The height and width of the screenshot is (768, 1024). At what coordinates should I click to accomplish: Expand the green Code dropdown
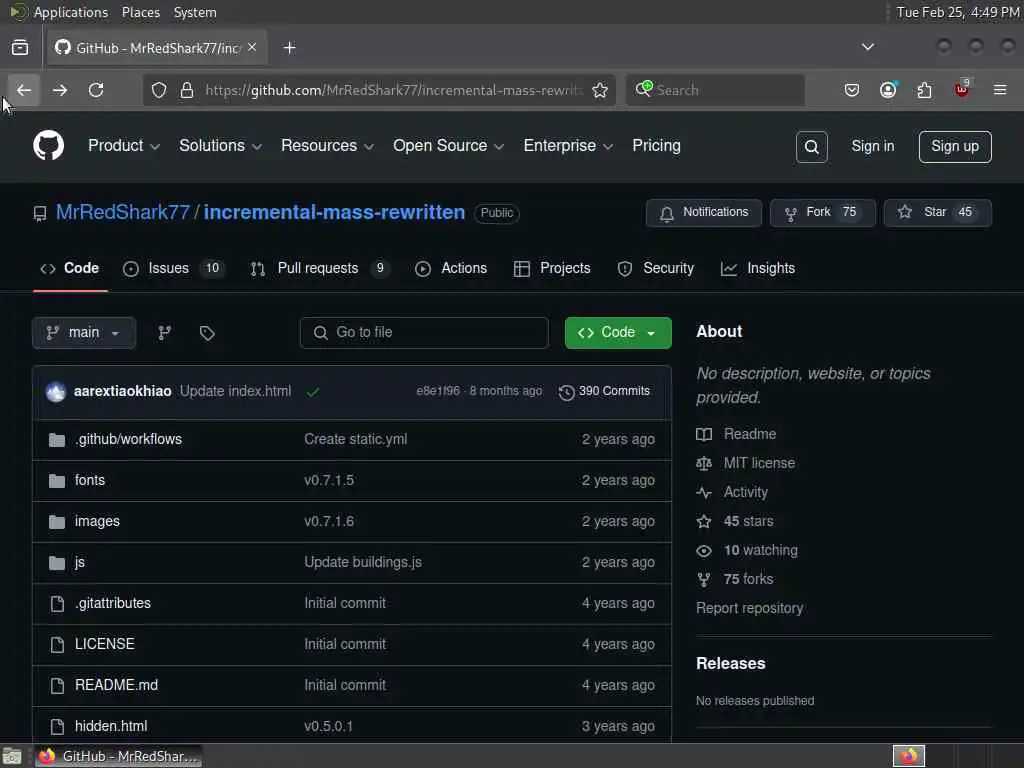point(618,333)
